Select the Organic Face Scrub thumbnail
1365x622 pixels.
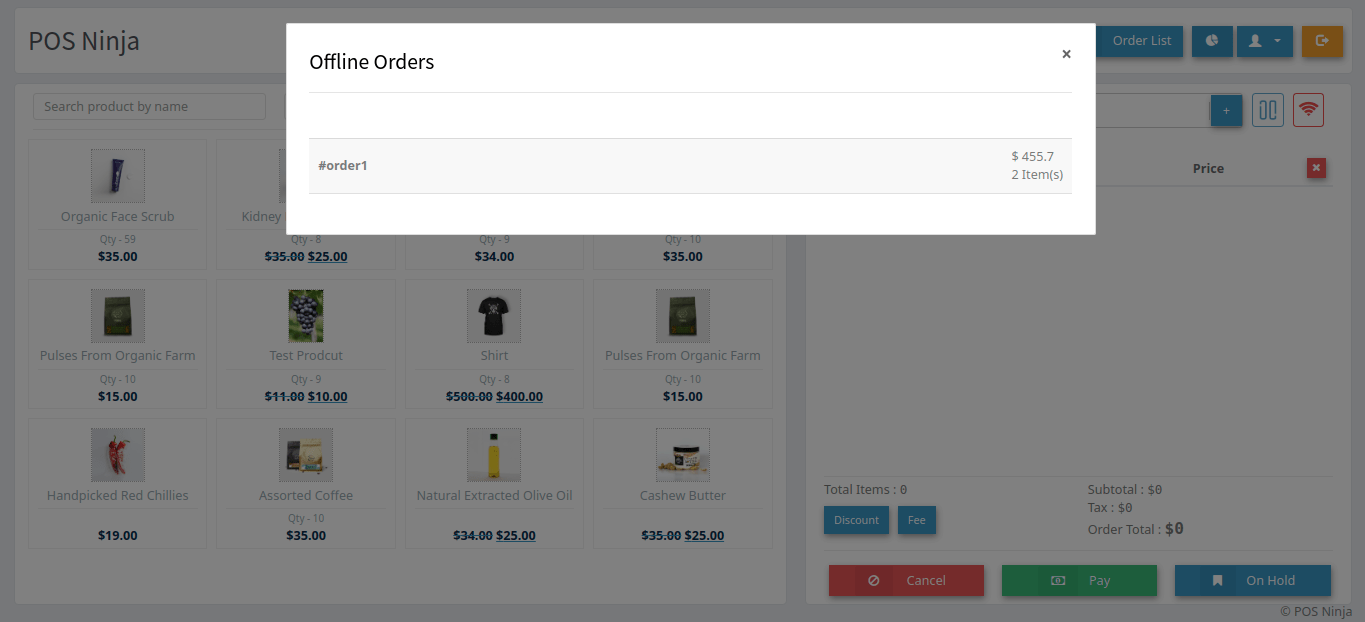[118, 176]
